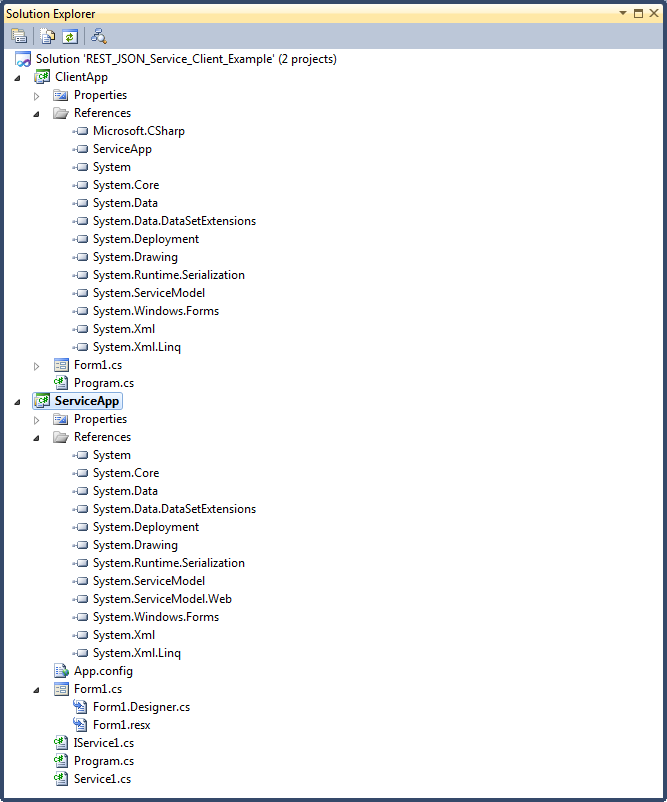Click the Program.cs file icon under ClientApp
The image size is (667, 802).
coord(61,383)
